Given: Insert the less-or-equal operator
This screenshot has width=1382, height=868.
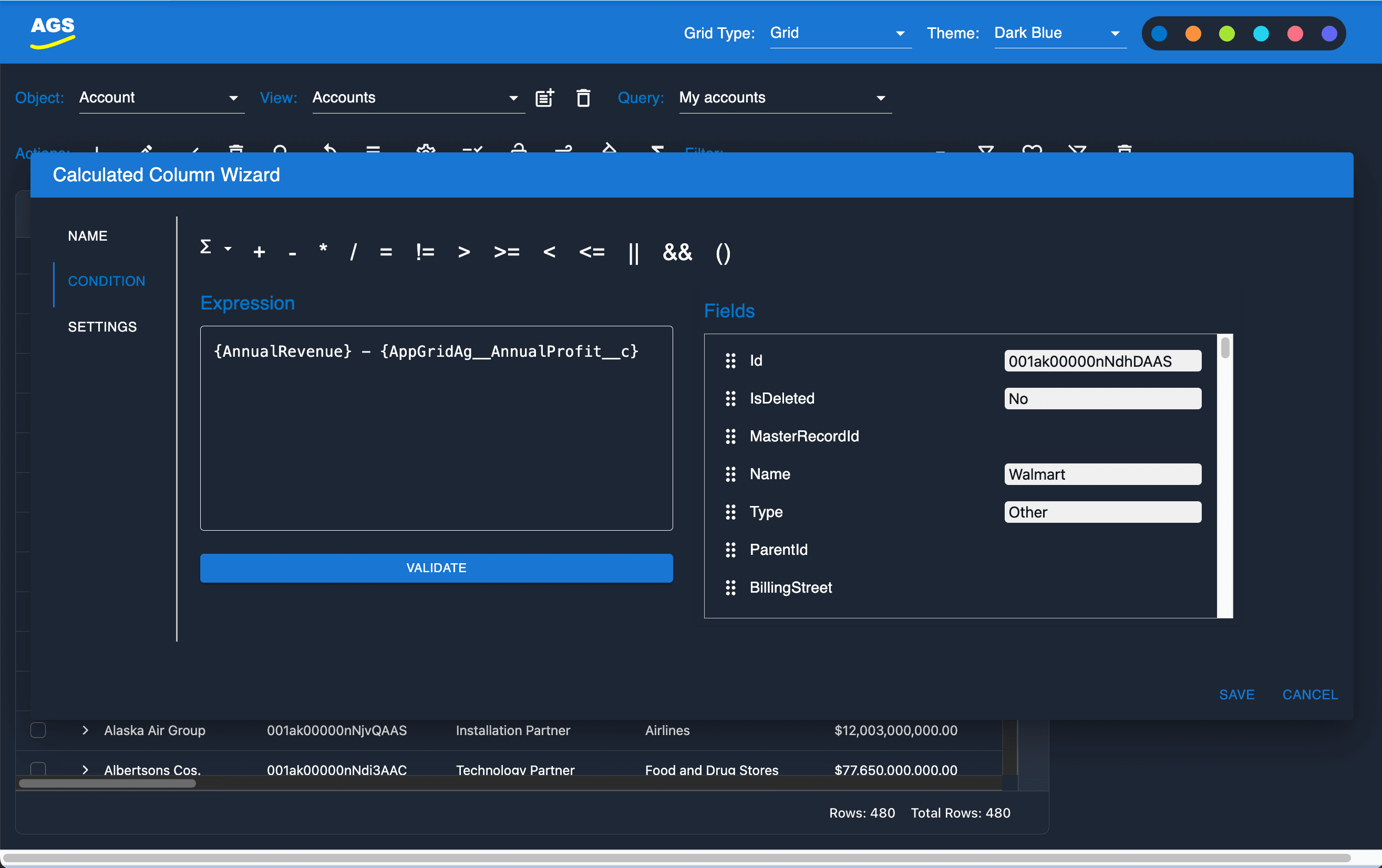Looking at the screenshot, I should point(592,252).
